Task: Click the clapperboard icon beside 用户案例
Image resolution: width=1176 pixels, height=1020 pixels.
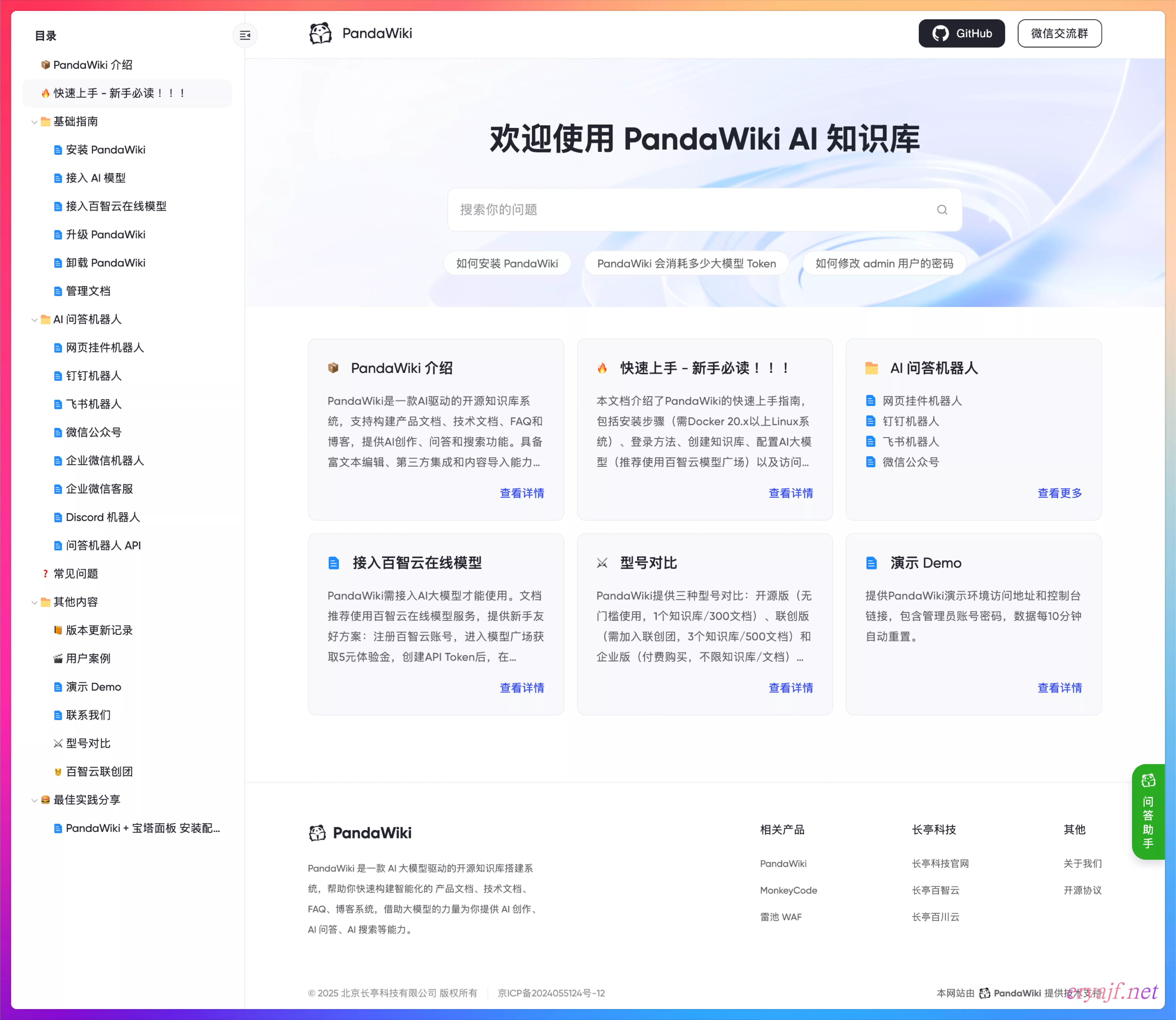Action: 58,659
